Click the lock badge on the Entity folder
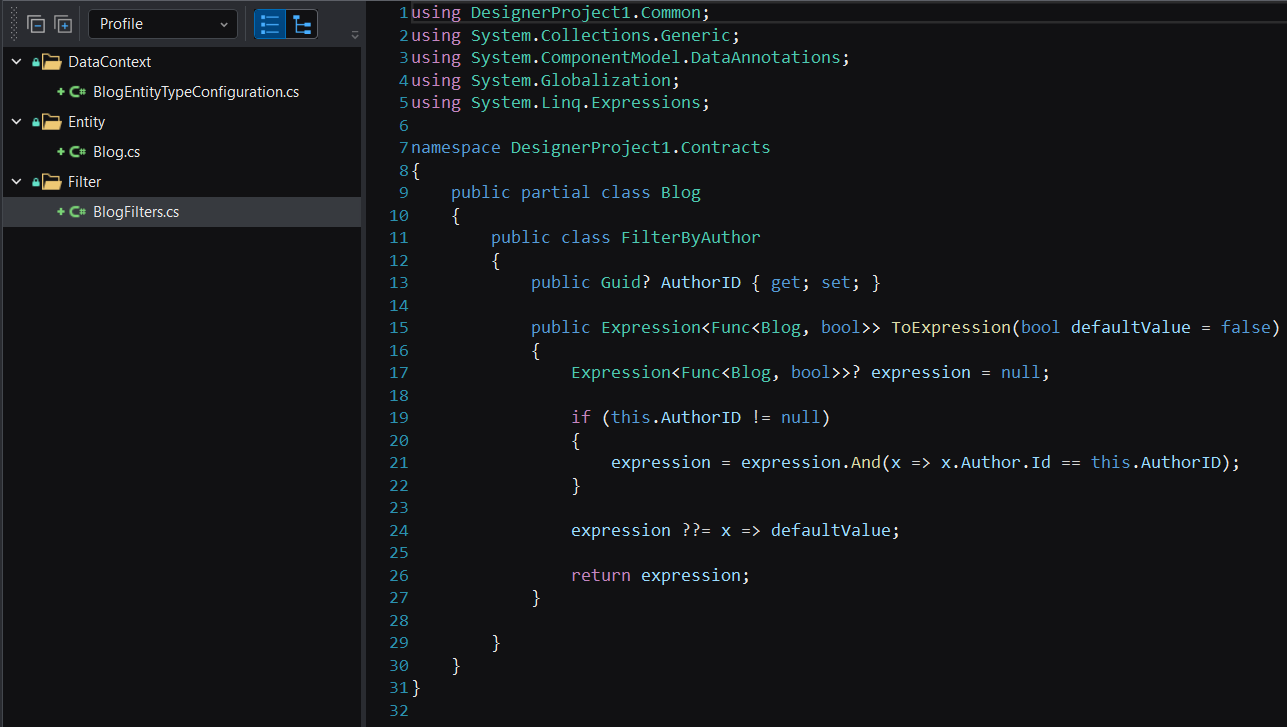Image resolution: width=1287 pixels, height=727 pixels. 36,123
